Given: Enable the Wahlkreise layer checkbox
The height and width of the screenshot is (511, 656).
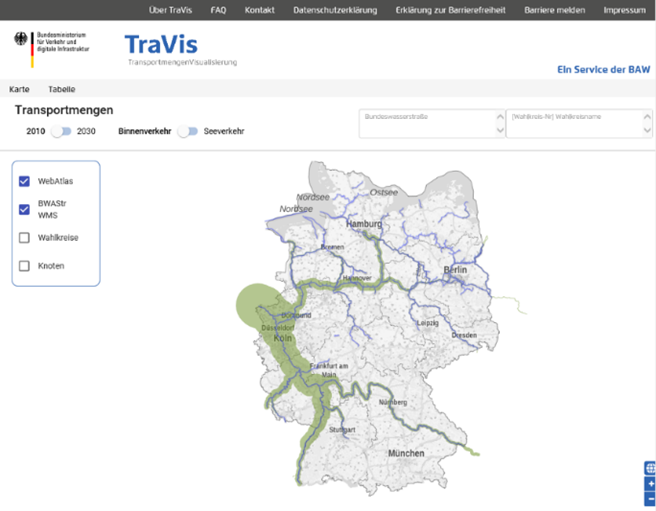Looking at the screenshot, I should [25, 238].
